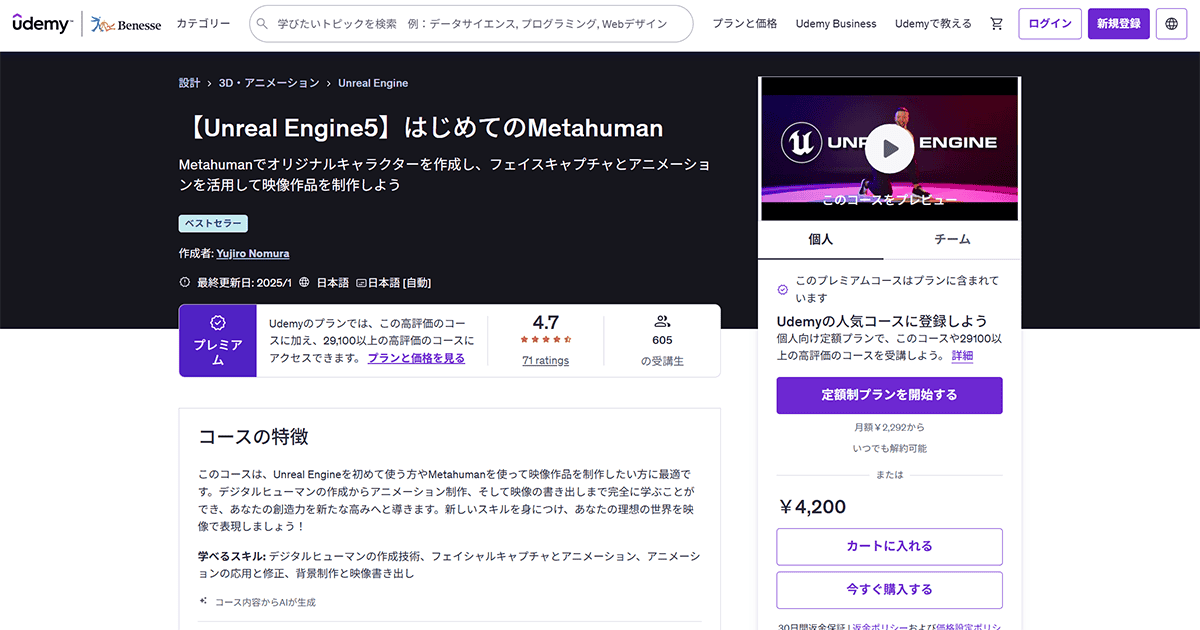Start the subscription plan with 定額制プランを開始する
Image resolution: width=1200 pixels, height=630 pixels.
[889, 395]
